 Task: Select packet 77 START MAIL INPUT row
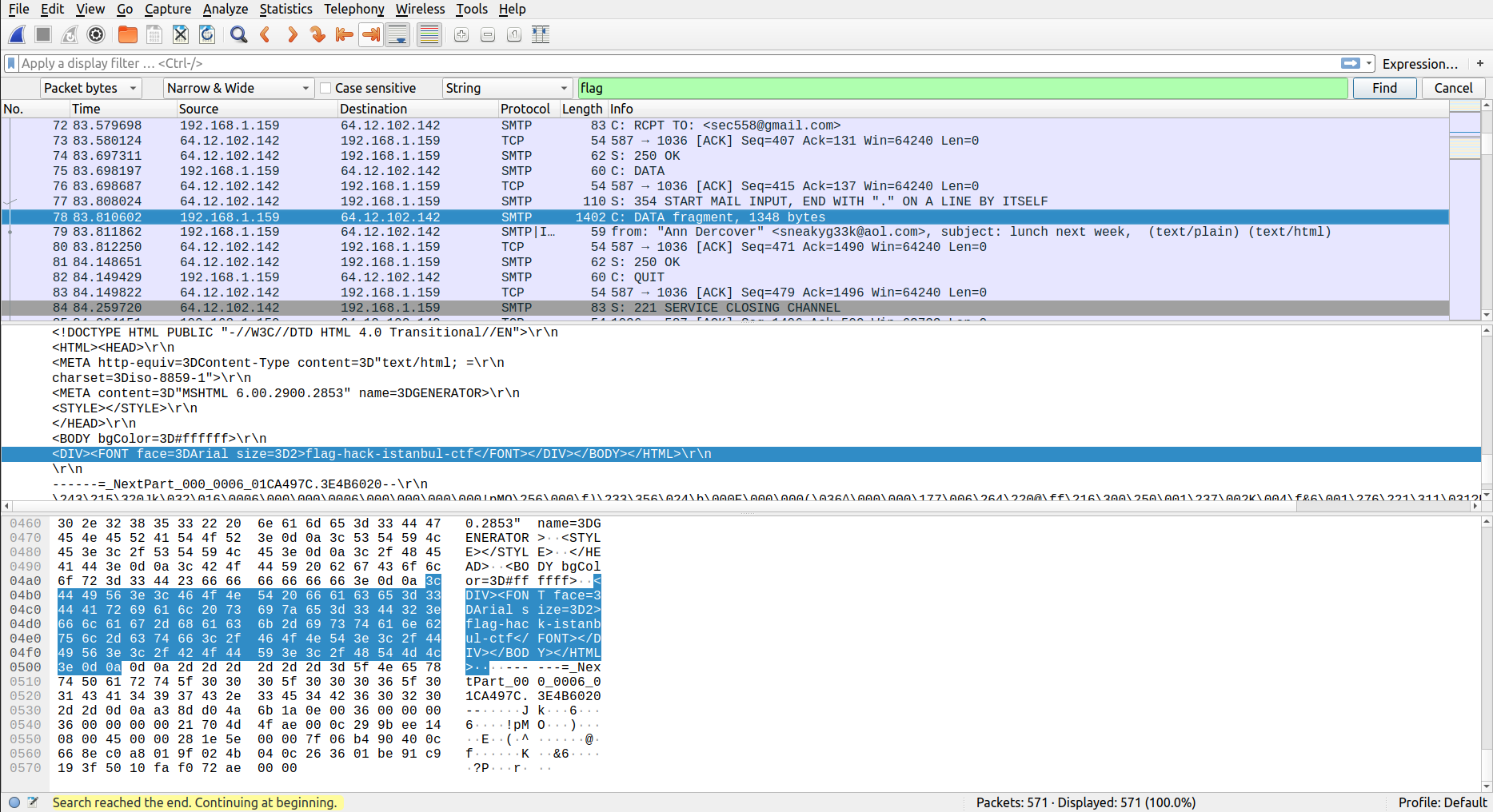pos(725,201)
